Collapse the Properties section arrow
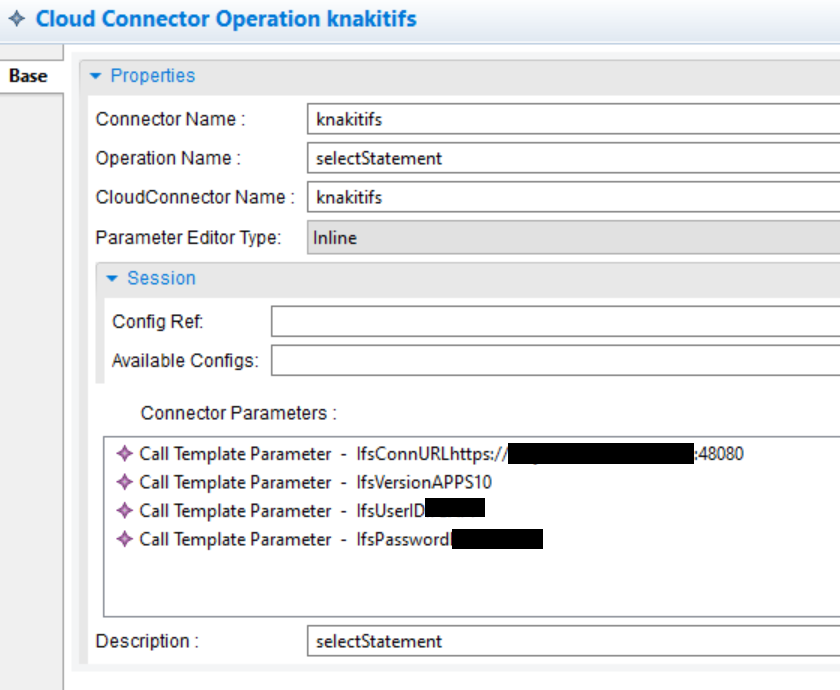Image resolution: width=840 pixels, height=690 pixels. (96, 76)
